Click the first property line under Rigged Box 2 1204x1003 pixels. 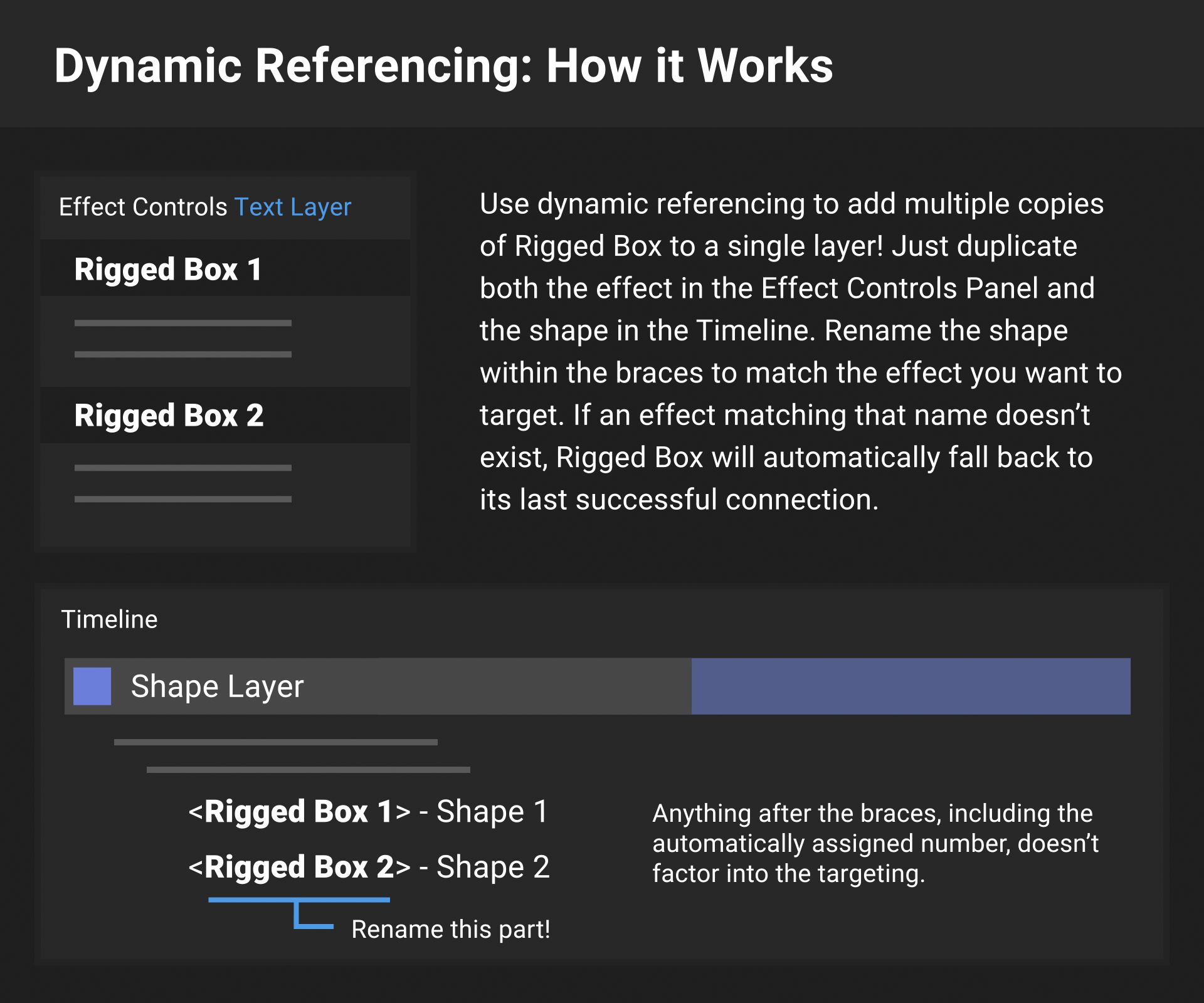pos(182,468)
